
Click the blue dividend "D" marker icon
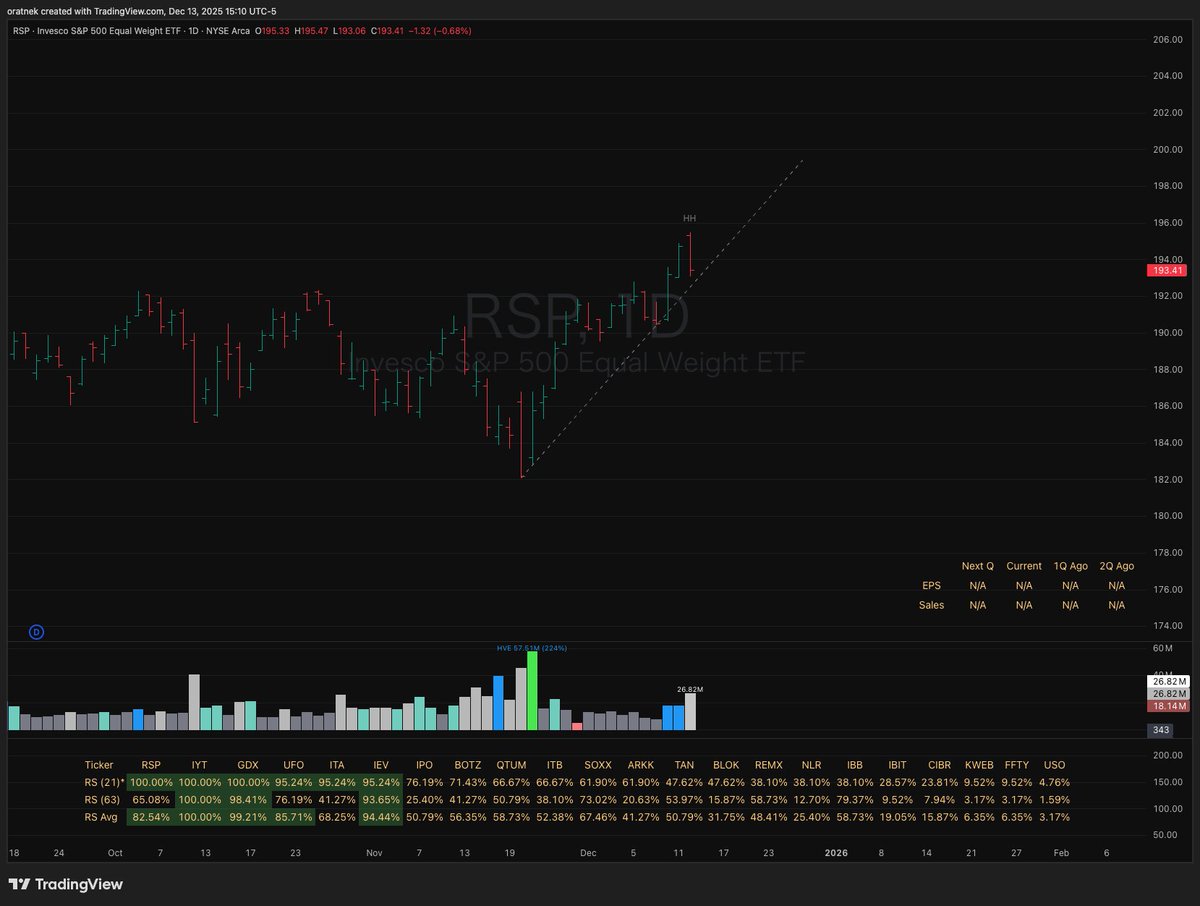[36, 632]
